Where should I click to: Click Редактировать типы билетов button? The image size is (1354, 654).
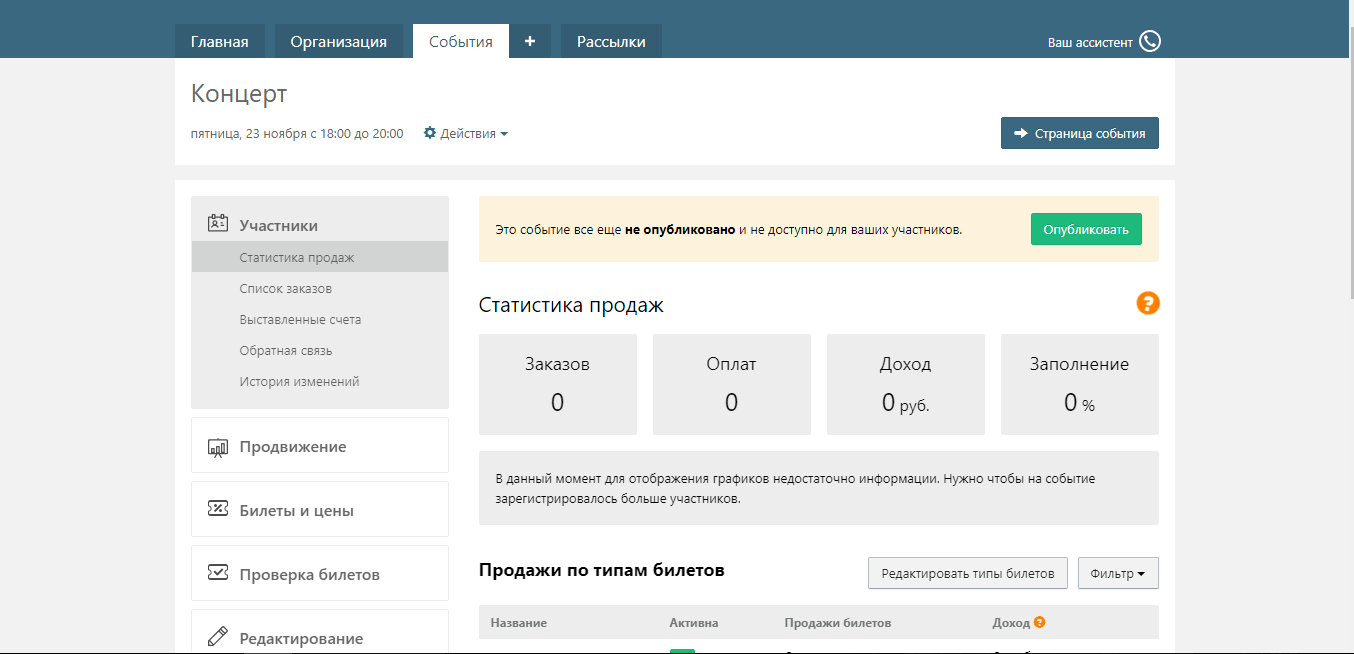point(967,573)
